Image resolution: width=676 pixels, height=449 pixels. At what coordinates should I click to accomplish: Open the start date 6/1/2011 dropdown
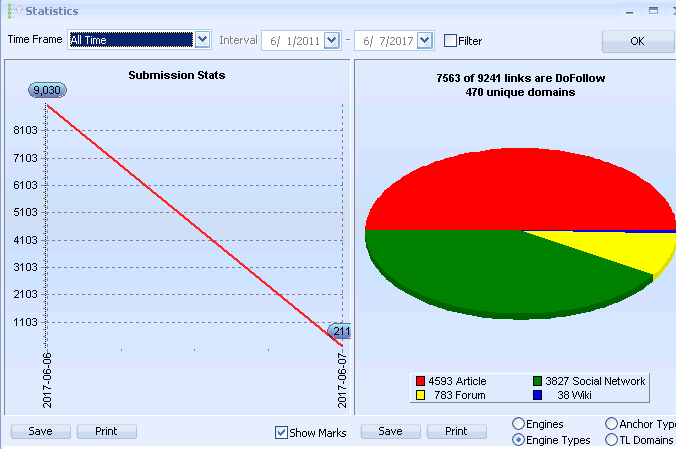[332, 41]
